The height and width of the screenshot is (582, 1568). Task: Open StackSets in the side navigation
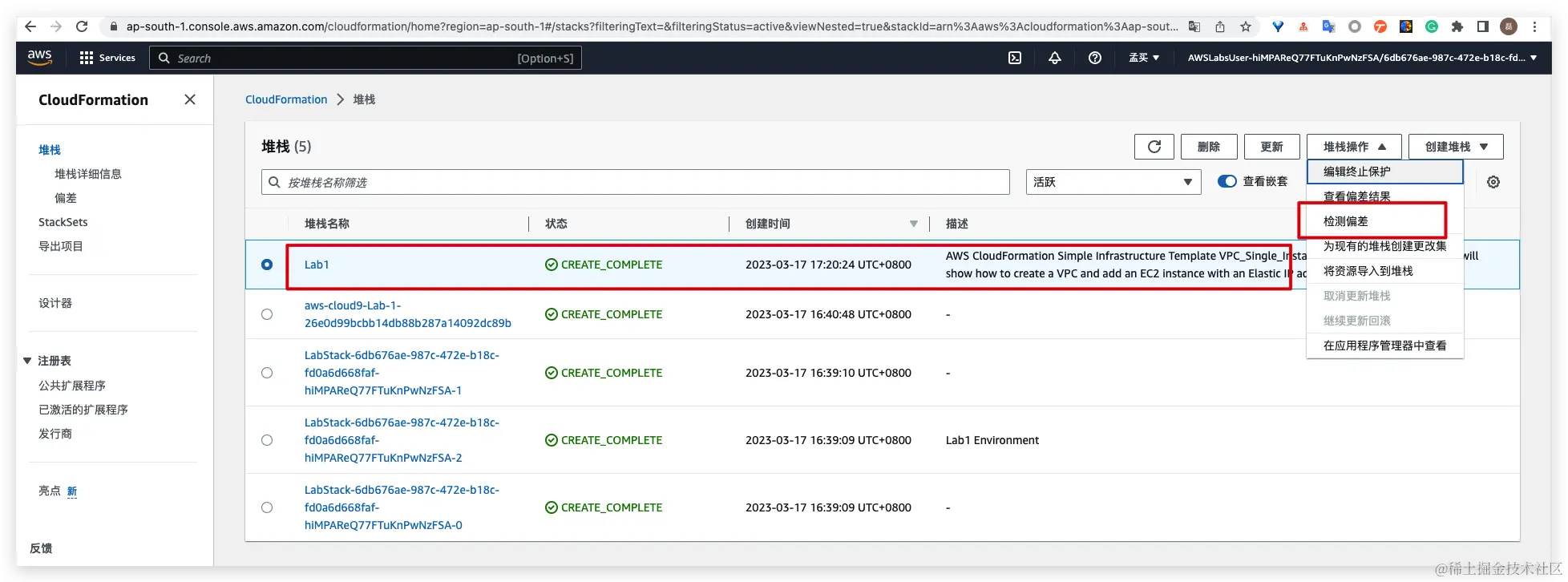(x=63, y=222)
